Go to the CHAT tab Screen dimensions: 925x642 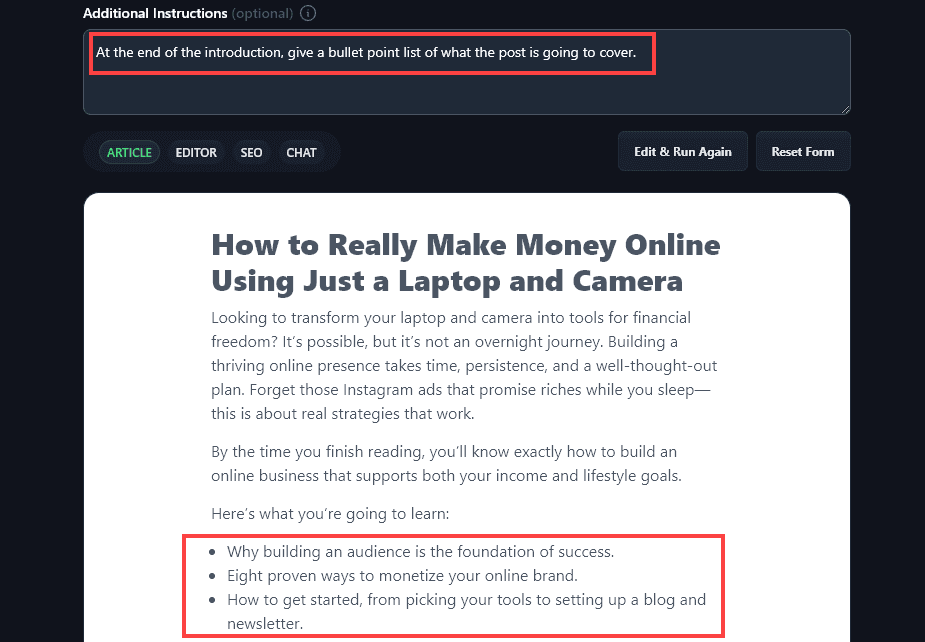[x=301, y=152]
